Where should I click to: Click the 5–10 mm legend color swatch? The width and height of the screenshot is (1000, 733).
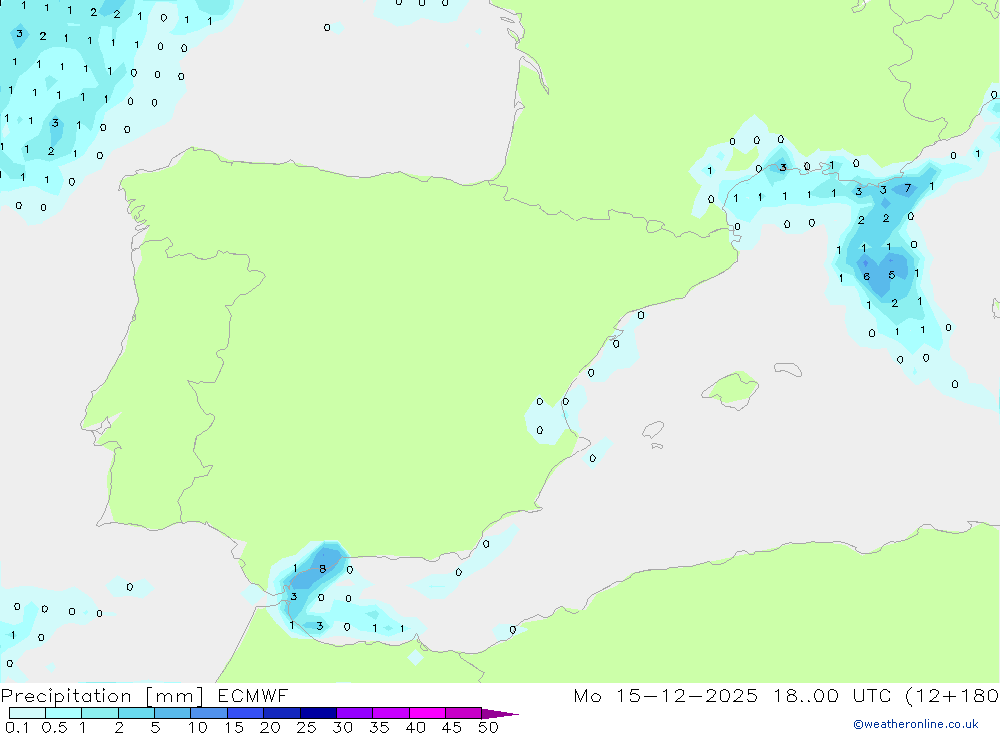(173, 713)
